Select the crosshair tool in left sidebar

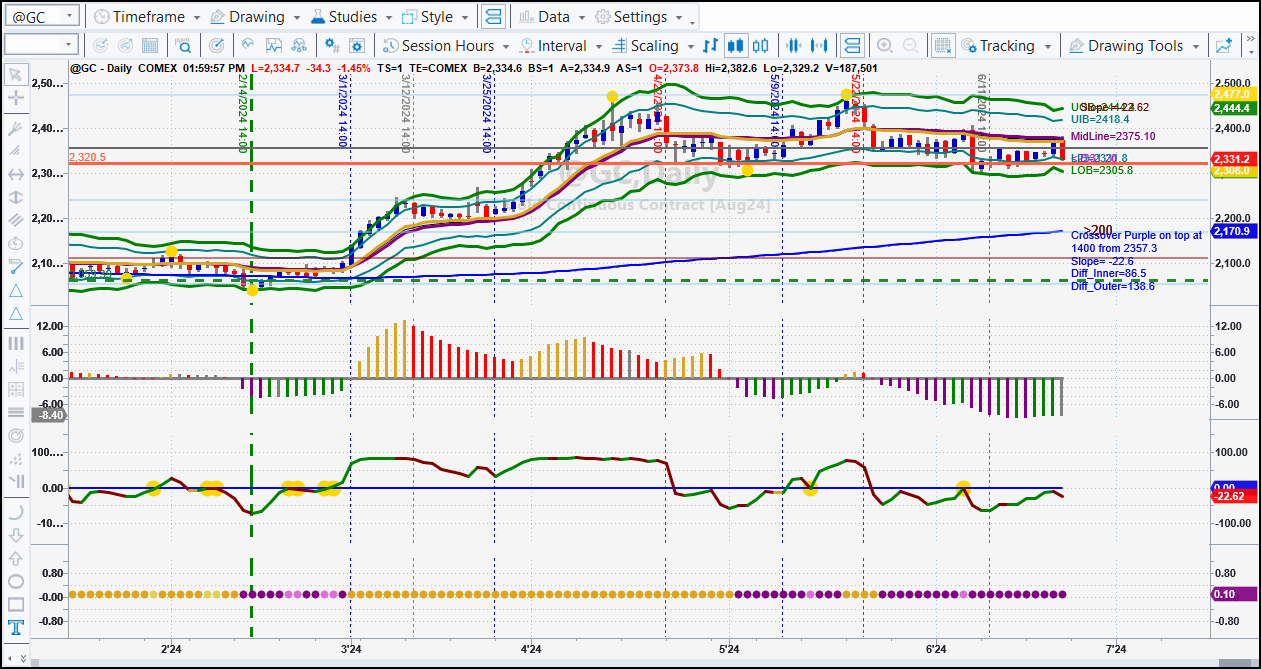15,98
